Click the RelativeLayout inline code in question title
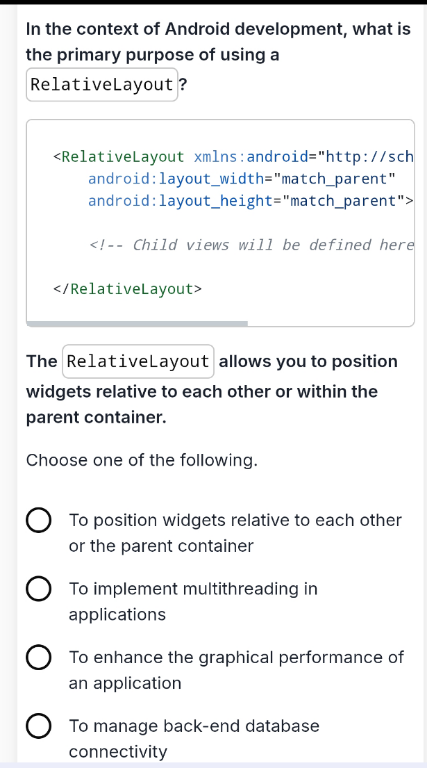427x768 pixels. point(102,85)
